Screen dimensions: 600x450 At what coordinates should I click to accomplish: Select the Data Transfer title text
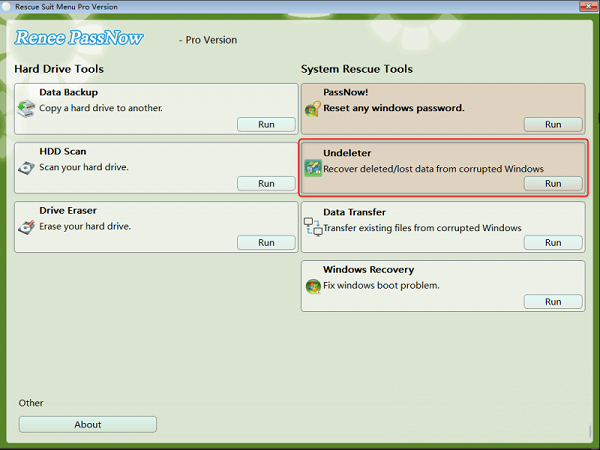point(354,212)
